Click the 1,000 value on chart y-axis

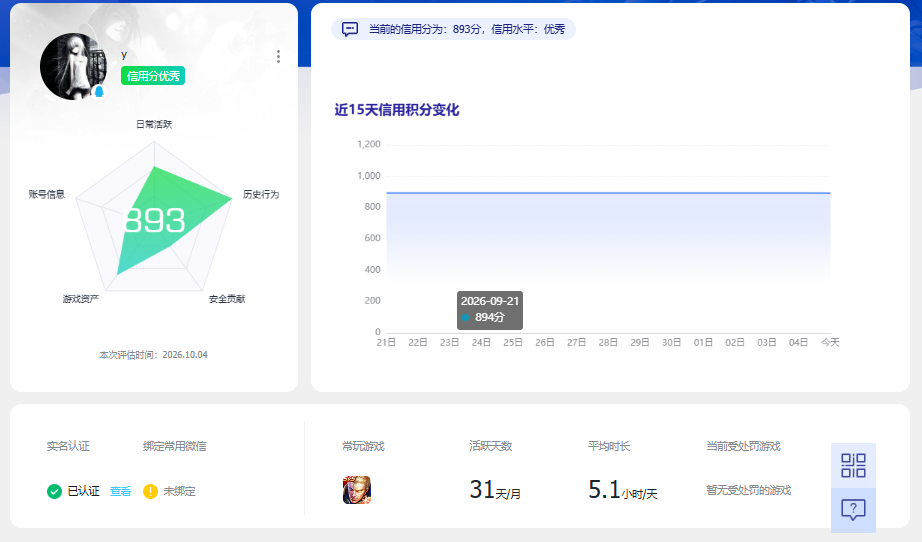pyautogui.click(x=369, y=175)
